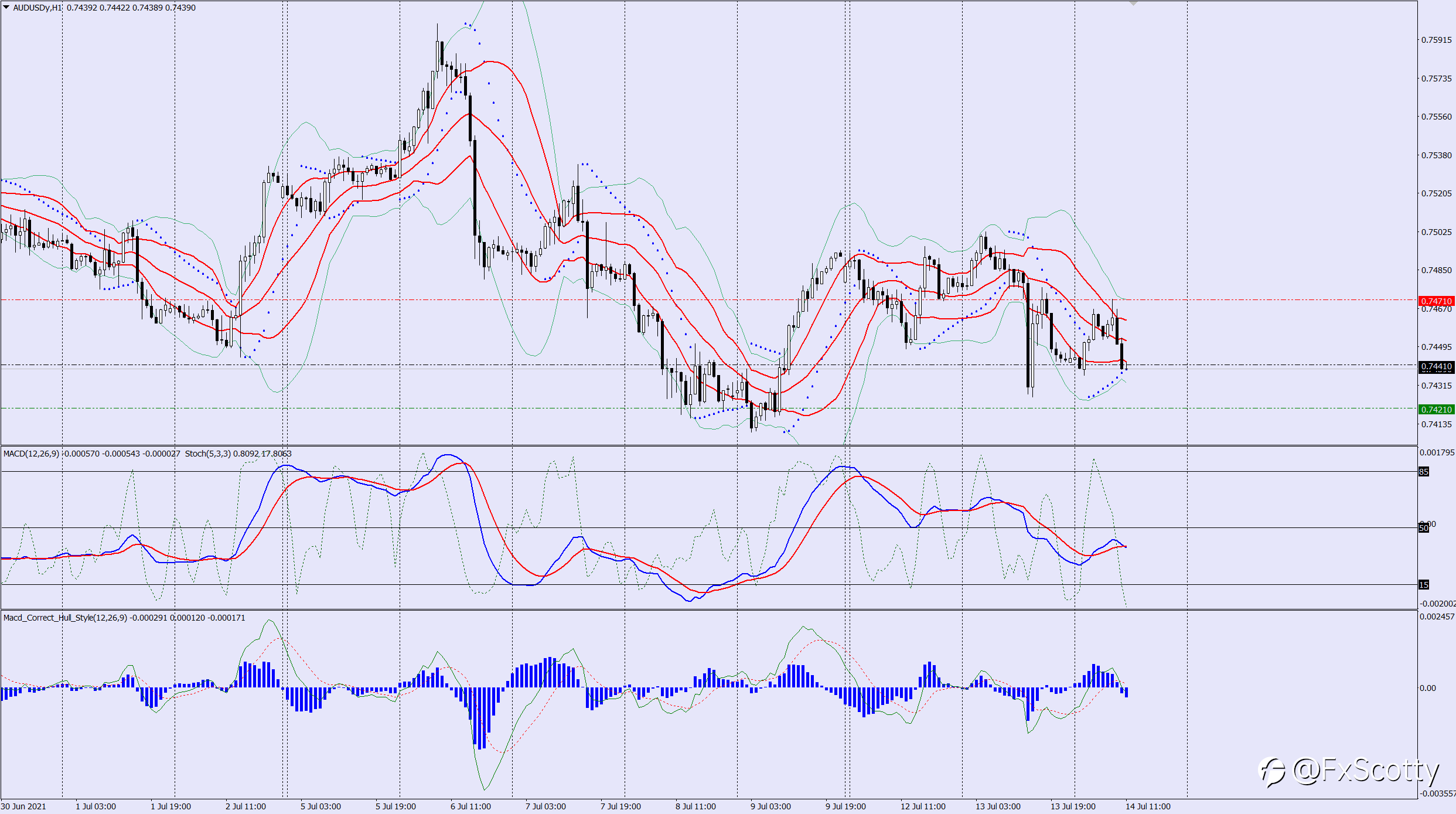The width and height of the screenshot is (1456, 814).
Task: Click the 2 Jul 11:00 time label
Action: coord(246,806)
